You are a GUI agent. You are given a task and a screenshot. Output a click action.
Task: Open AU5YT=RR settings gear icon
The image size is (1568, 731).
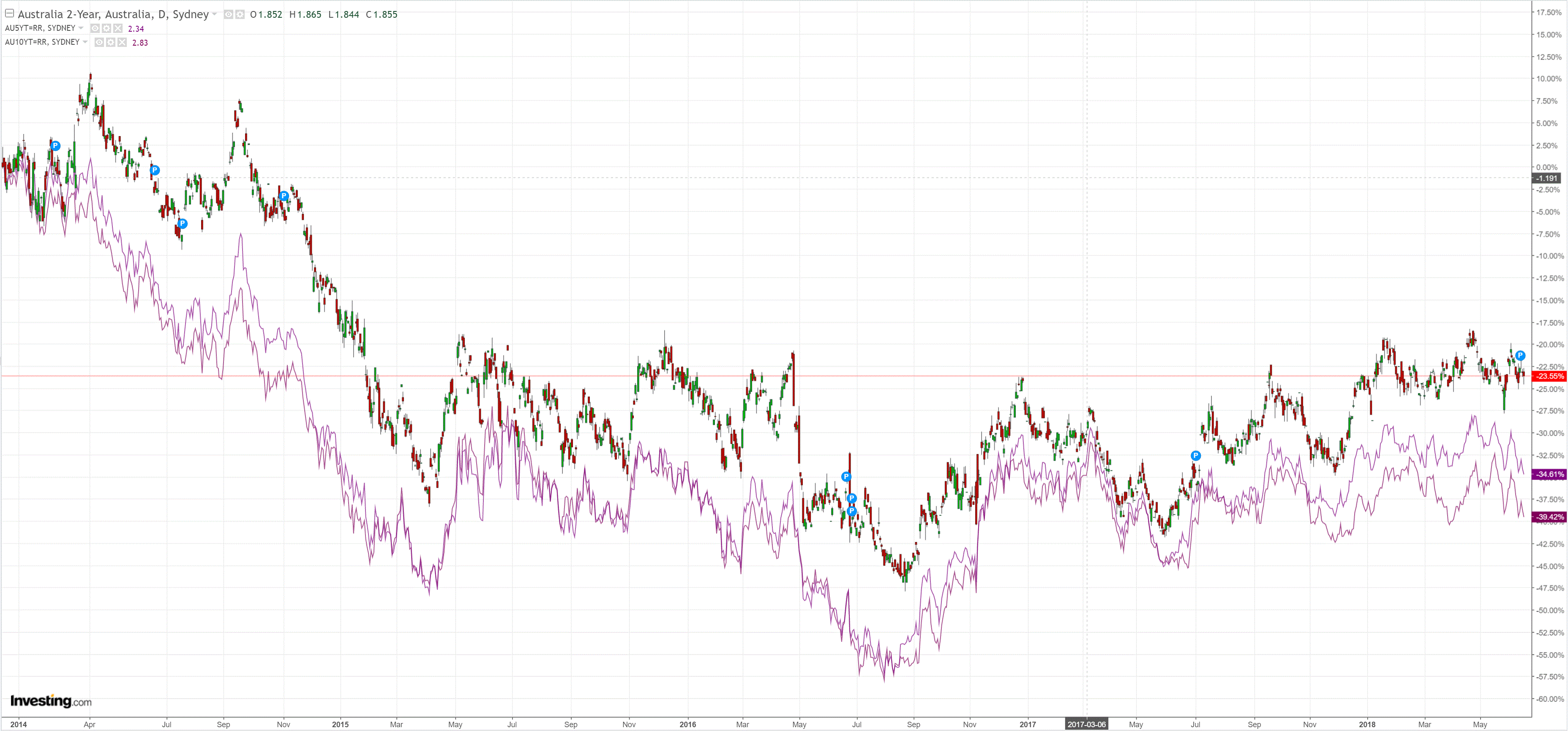(x=106, y=28)
